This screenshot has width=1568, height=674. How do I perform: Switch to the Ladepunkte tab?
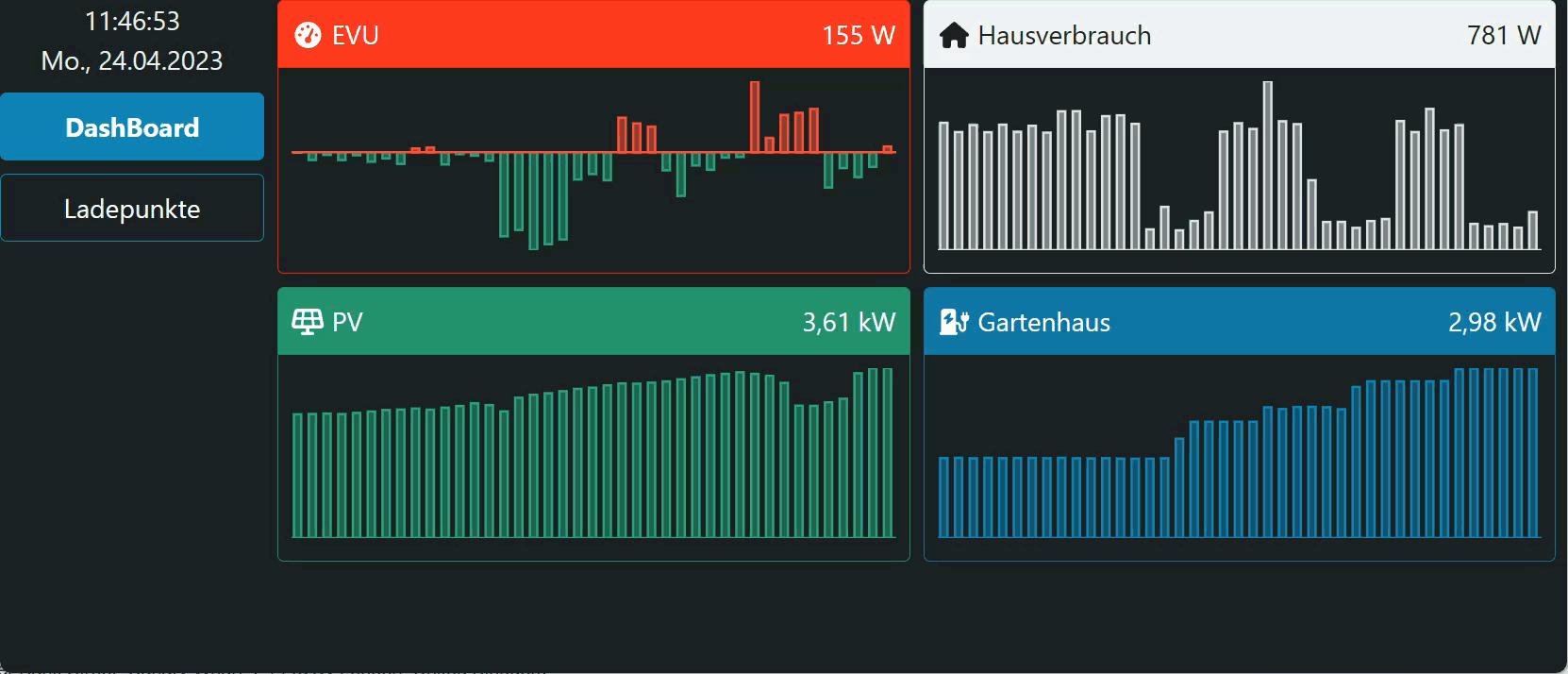point(132,208)
